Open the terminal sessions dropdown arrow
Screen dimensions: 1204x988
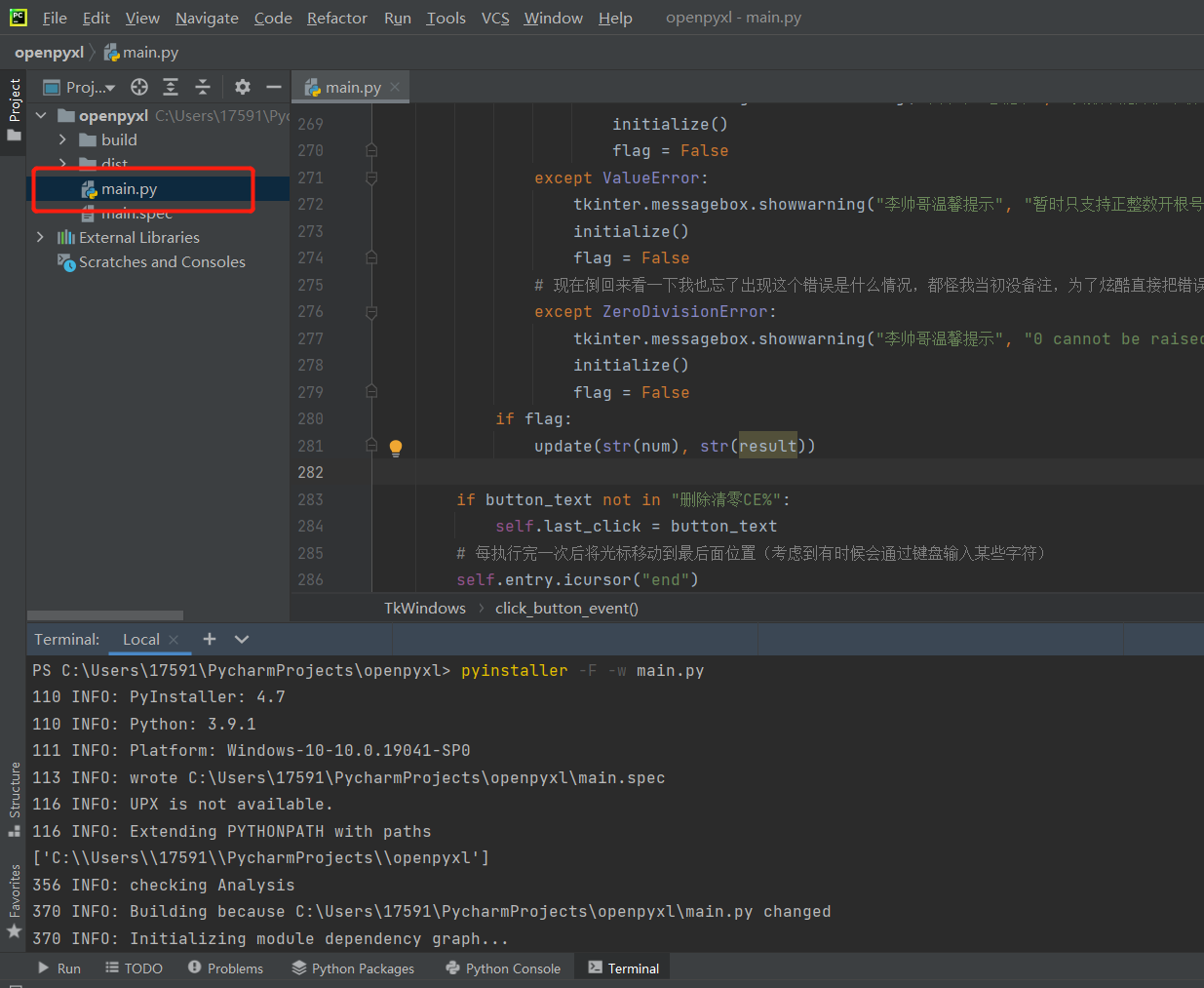[x=242, y=639]
